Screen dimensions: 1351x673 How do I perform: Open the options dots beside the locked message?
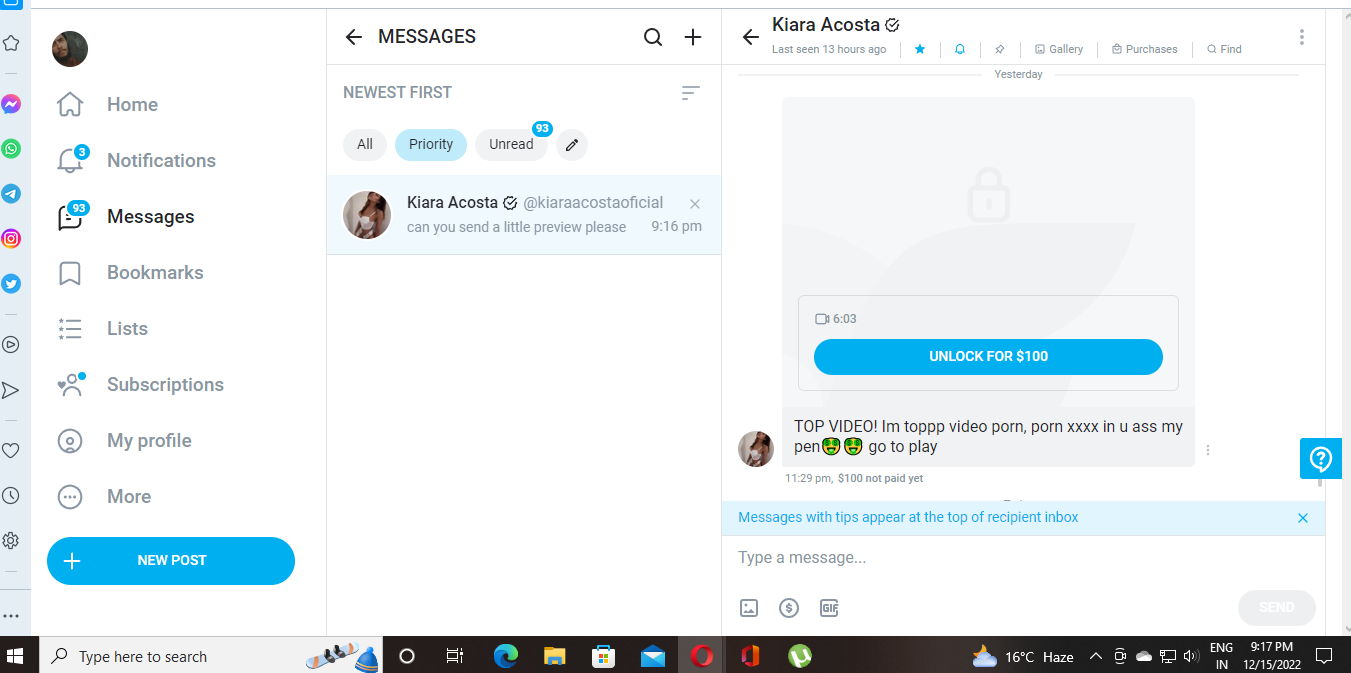[x=1208, y=450]
